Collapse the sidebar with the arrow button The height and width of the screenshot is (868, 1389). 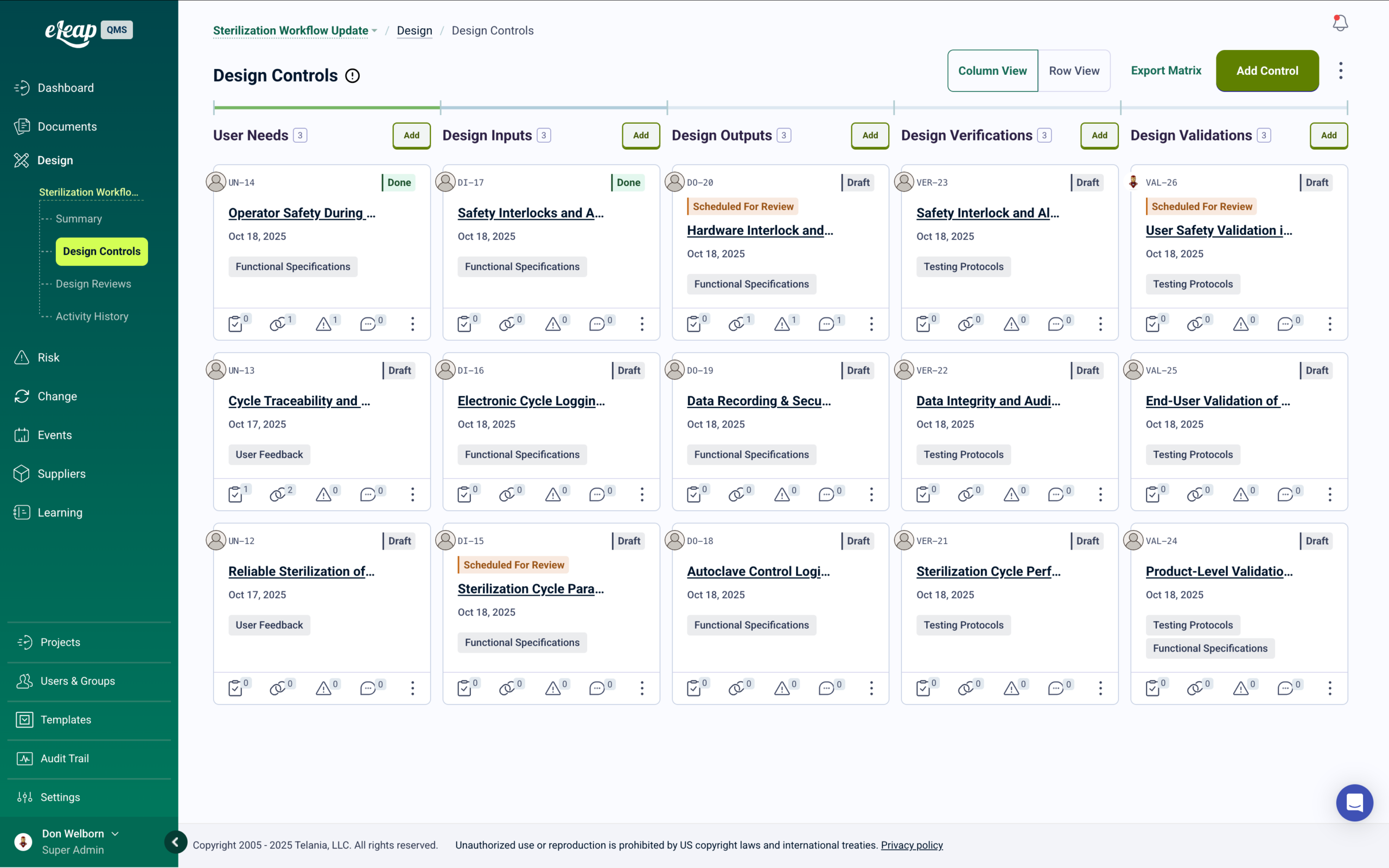click(x=175, y=842)
